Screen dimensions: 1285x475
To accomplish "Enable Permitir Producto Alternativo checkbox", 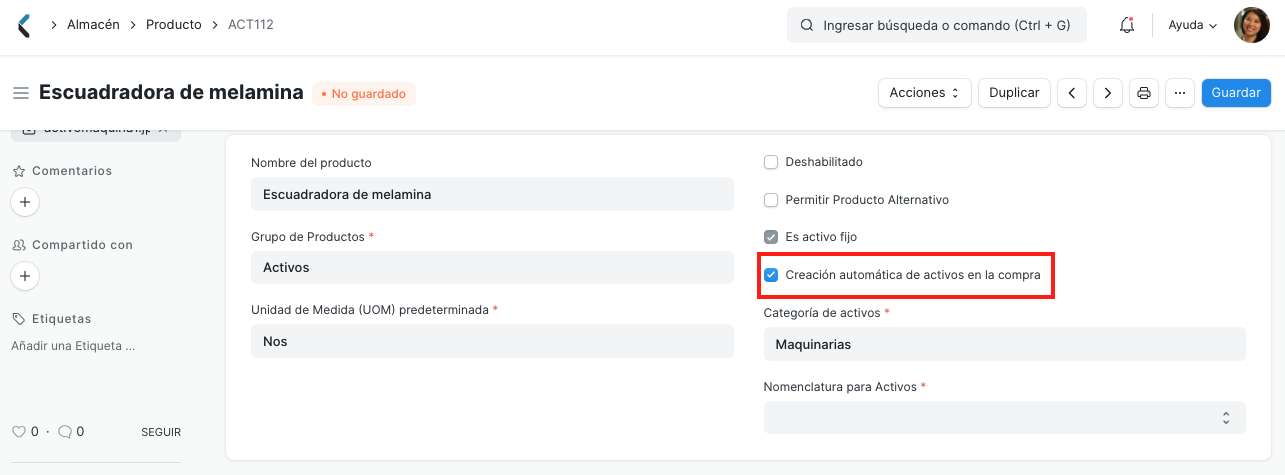I will [x=771, y=200].
